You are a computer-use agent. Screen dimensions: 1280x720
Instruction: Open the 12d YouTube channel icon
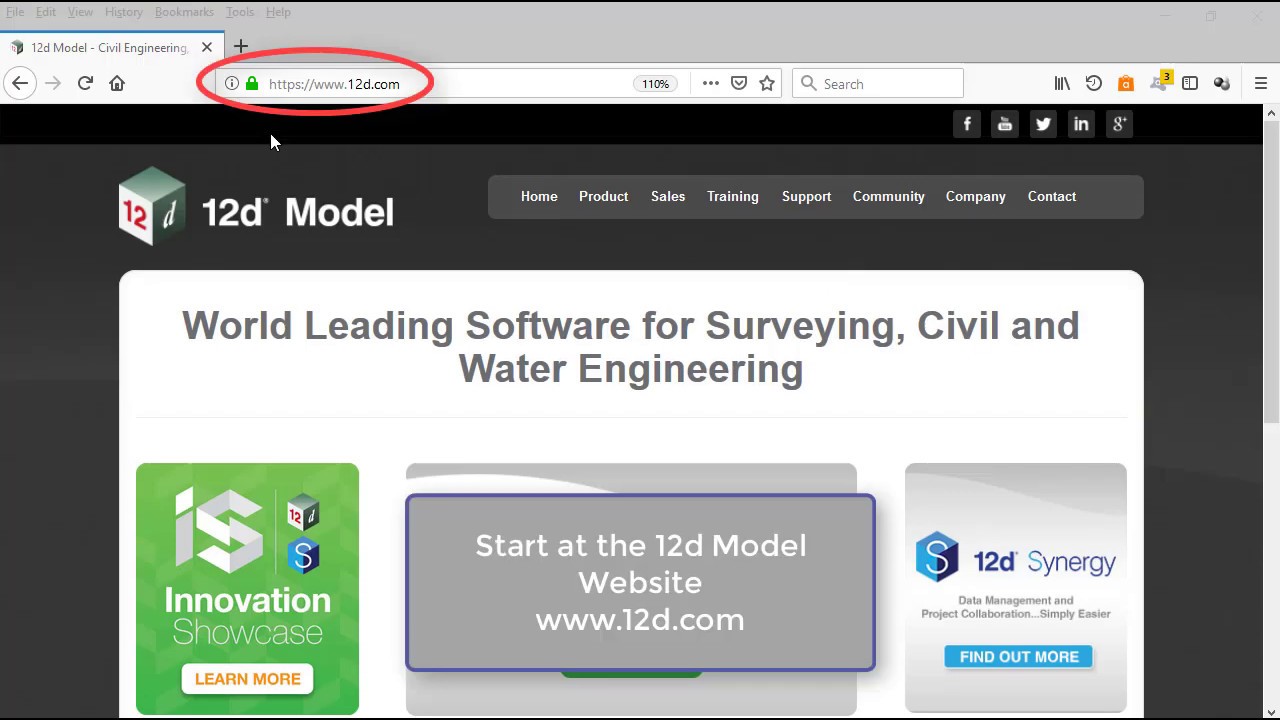tap(1005, 124)
